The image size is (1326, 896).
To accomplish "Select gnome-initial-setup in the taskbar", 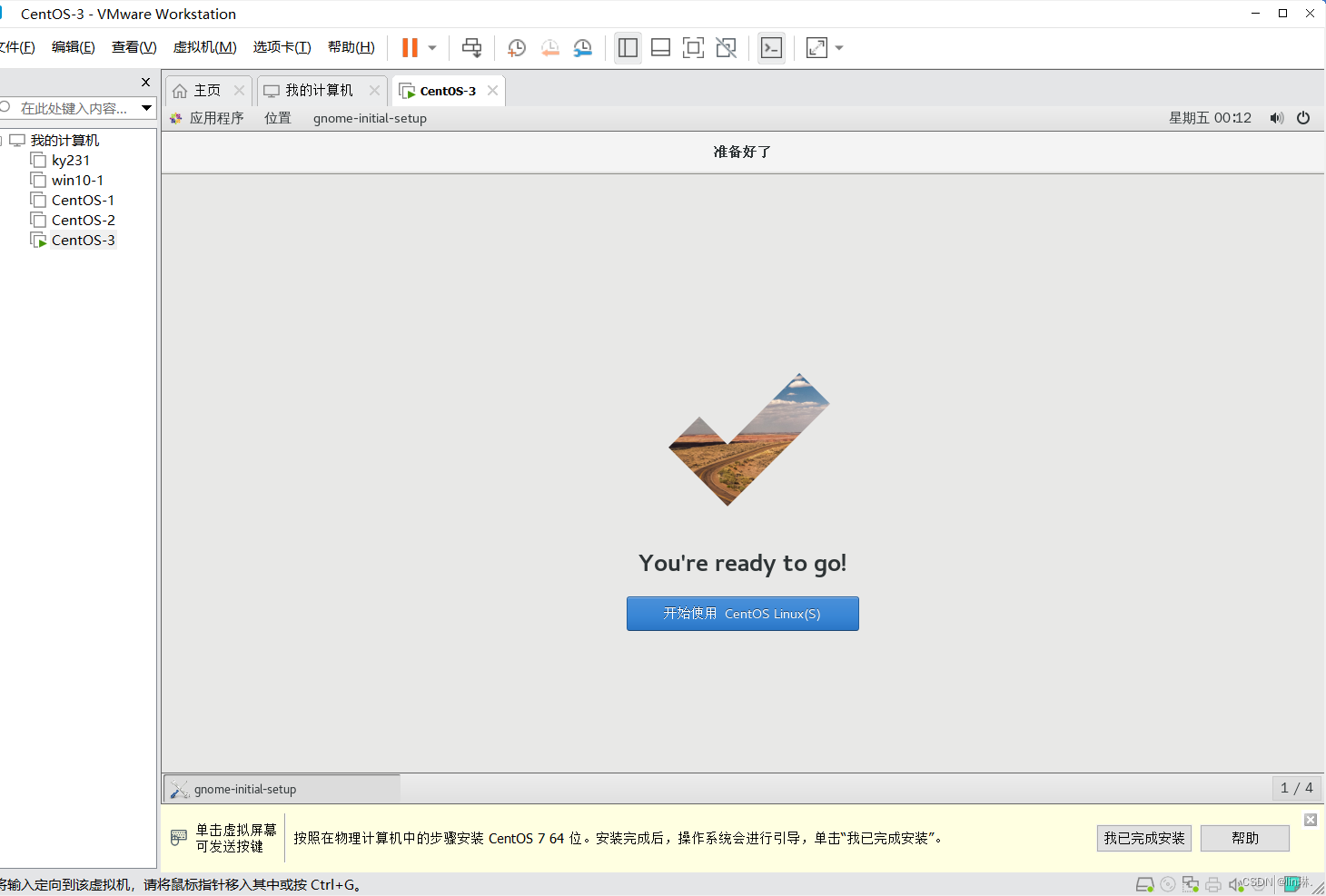I will coord(282,789).
